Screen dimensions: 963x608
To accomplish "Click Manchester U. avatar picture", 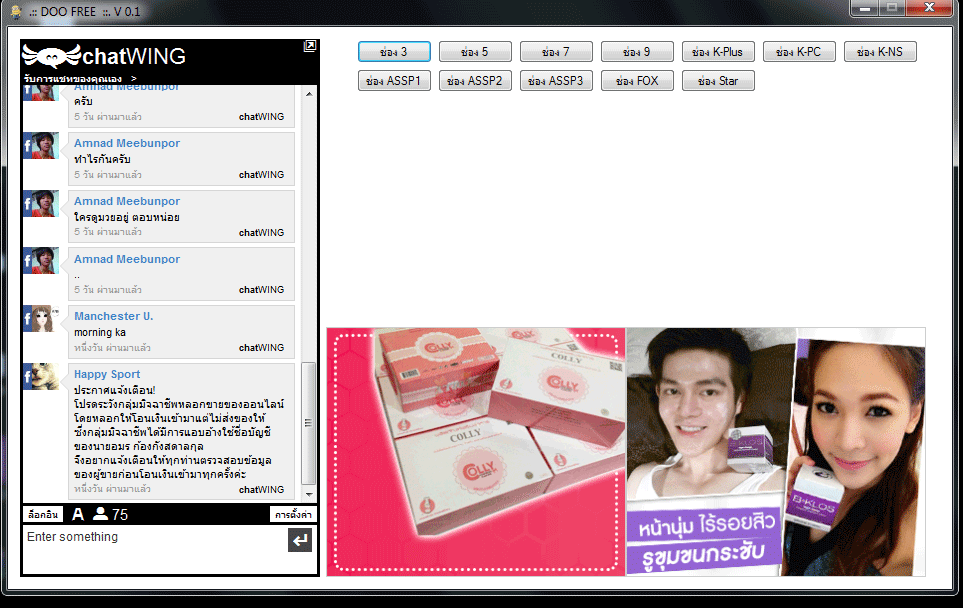I will pos(41,318).
